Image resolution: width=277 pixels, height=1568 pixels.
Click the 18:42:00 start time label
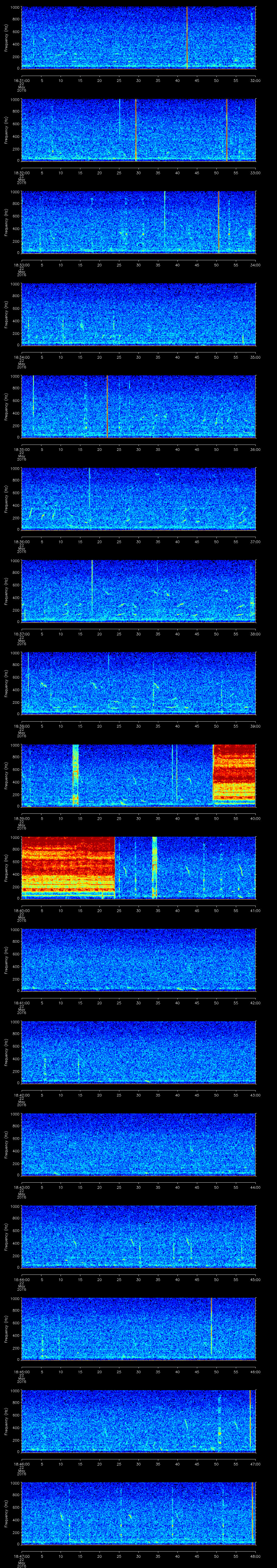[21, 1095]
